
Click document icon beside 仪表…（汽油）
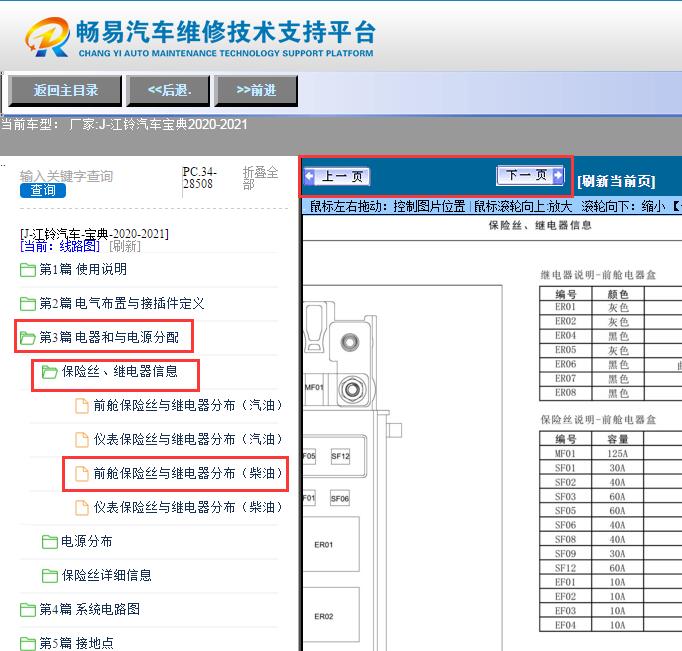click(82, 440)
